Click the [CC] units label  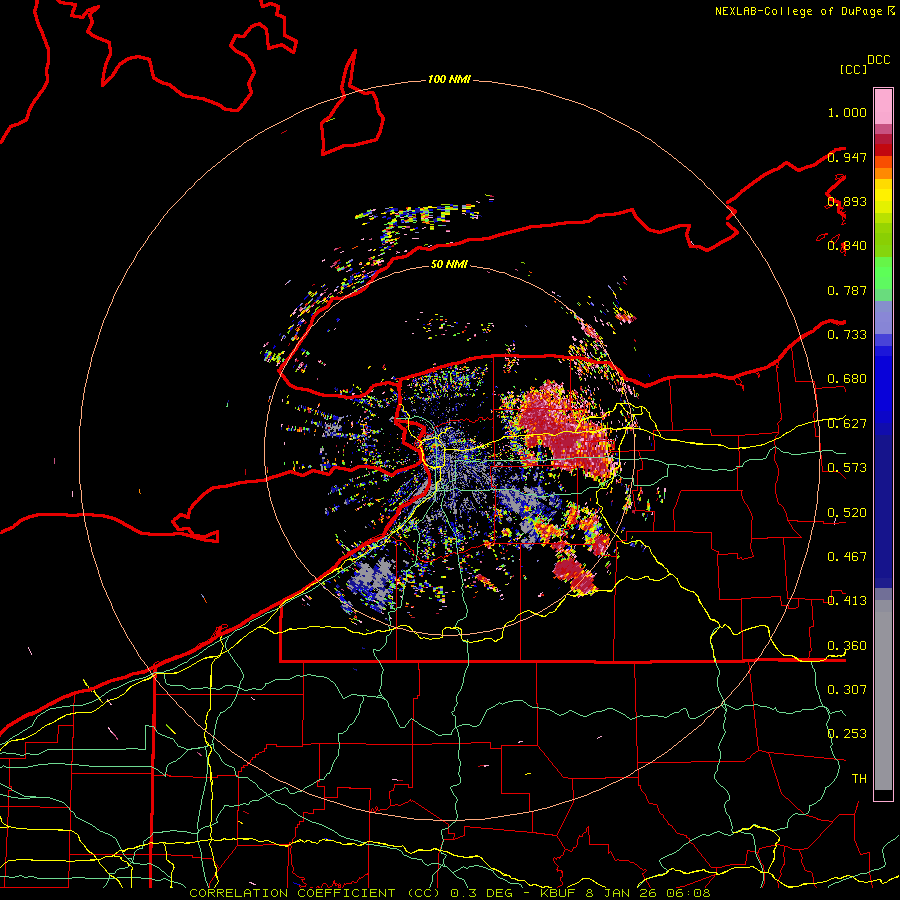coord(853,69)
